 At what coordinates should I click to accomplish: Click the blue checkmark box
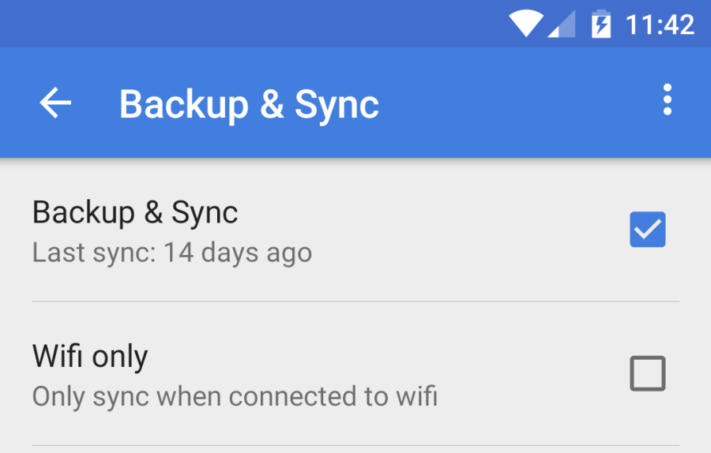pyautogui.click(x=648, y=229)
